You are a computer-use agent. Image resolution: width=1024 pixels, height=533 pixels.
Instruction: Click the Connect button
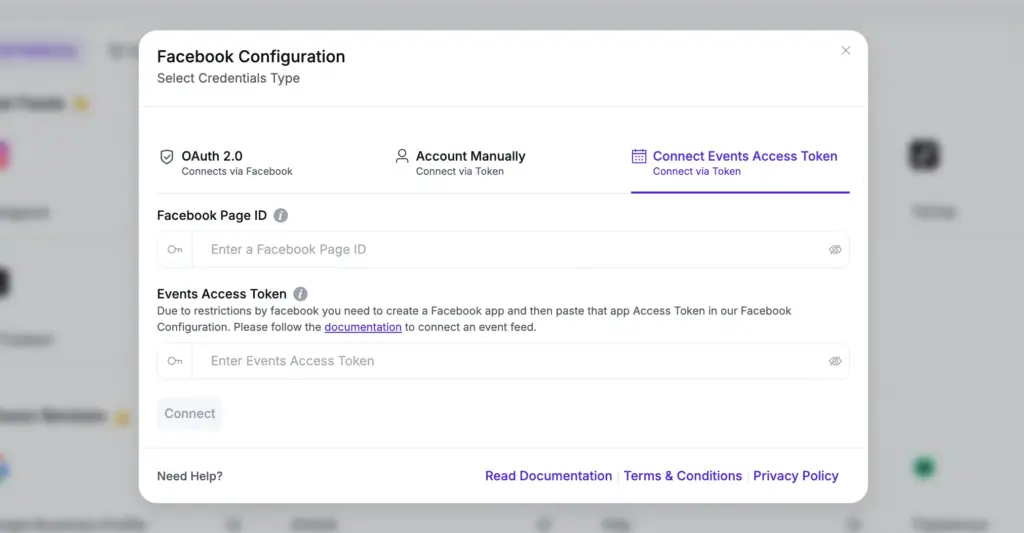(x=189, y=413)
